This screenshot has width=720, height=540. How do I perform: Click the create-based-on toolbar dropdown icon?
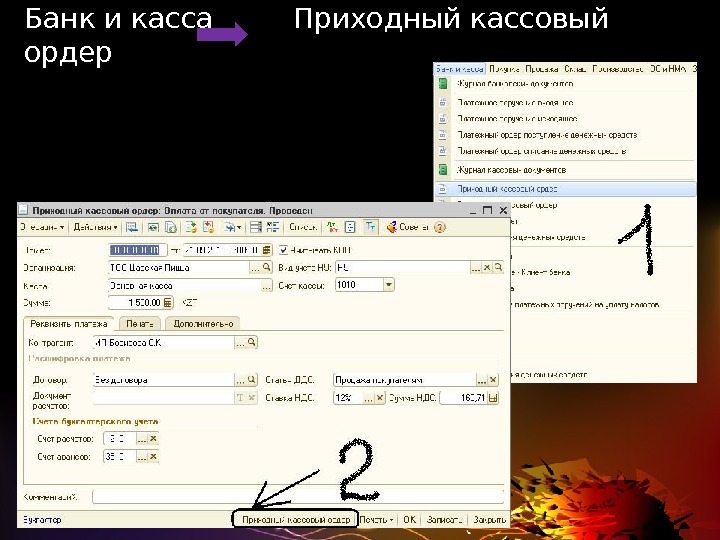232,227
